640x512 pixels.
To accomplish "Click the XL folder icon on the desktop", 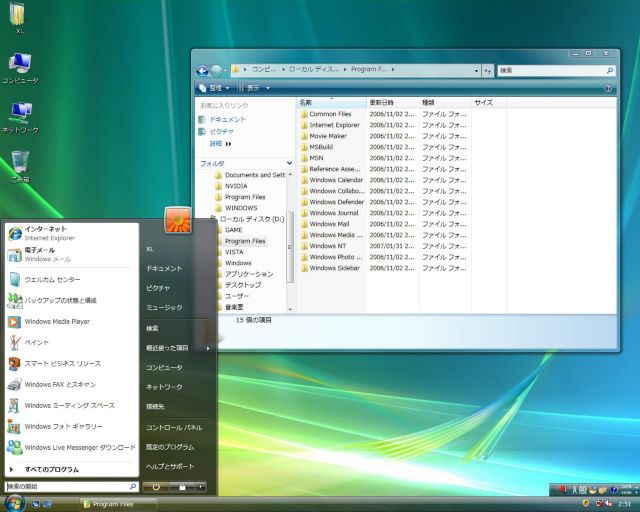I will (x=18, y=18).
